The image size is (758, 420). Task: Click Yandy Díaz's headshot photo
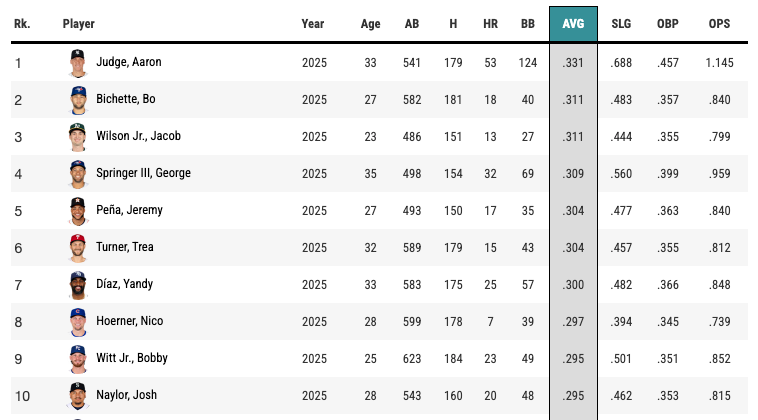tap(77, 284)
